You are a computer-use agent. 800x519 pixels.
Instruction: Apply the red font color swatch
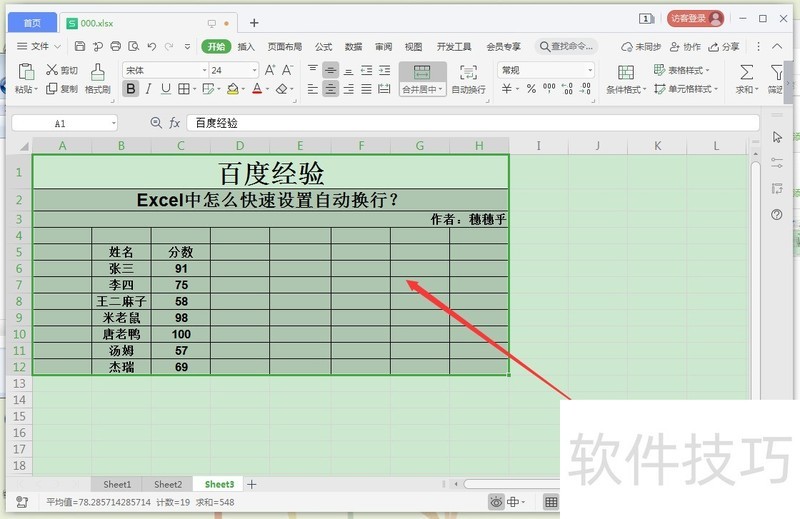257,89
